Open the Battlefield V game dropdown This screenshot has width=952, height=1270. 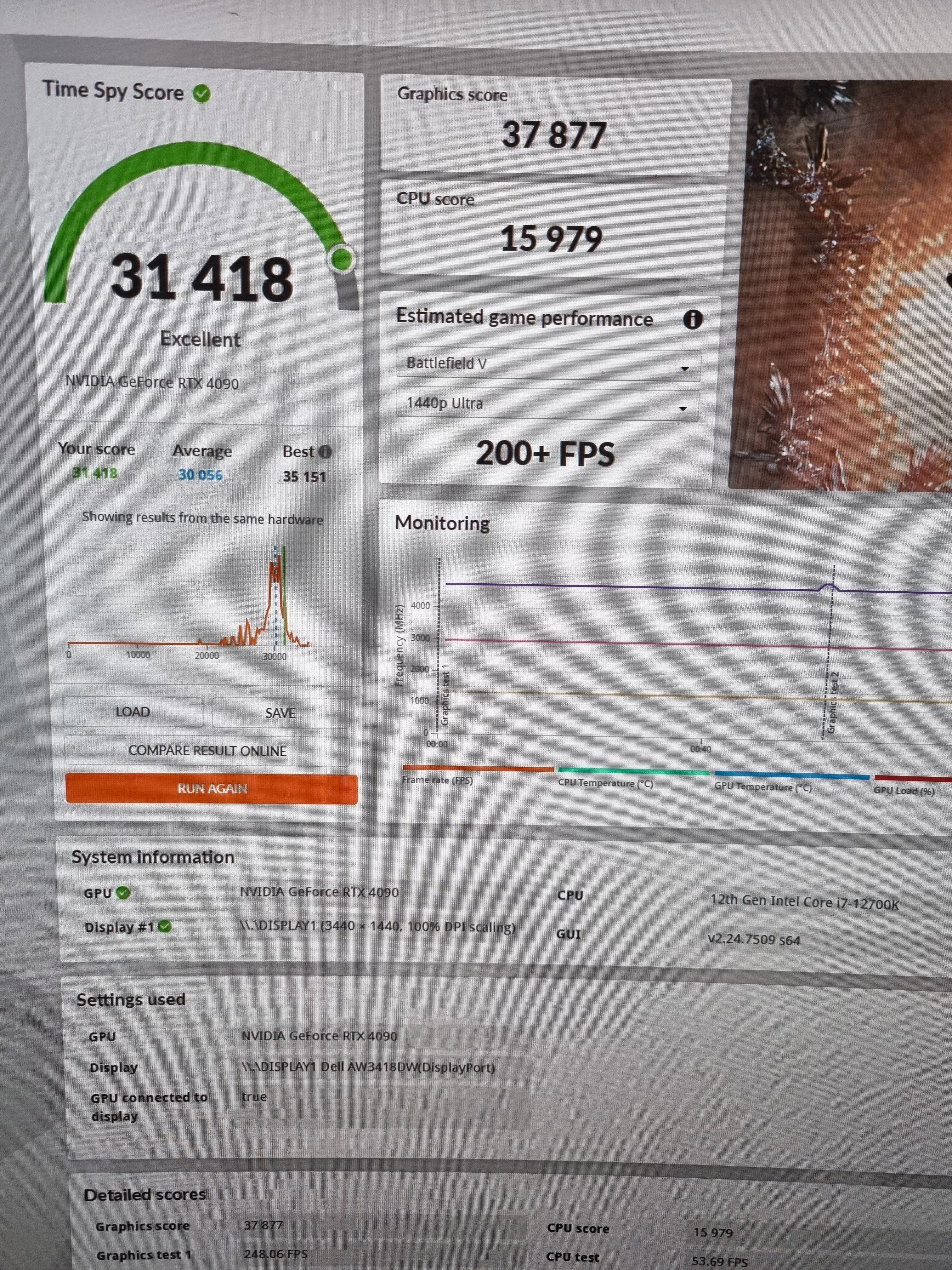(548, 364)
